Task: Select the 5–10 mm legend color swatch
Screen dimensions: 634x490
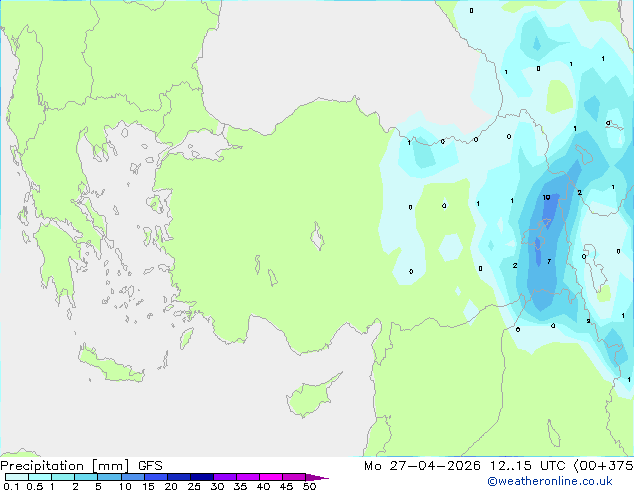Action: pyautogui.click(x=109, y=477)
